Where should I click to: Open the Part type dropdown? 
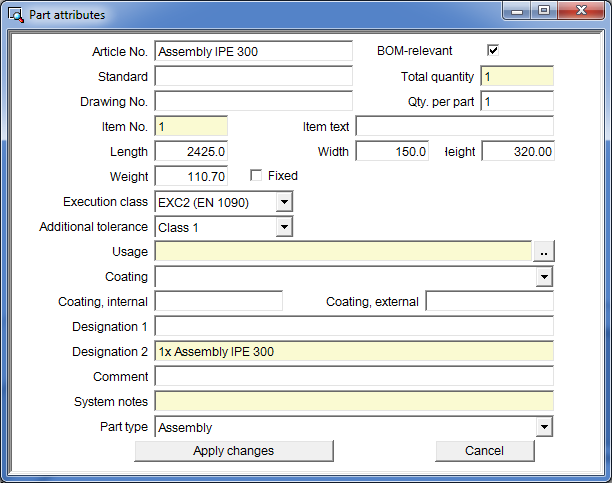[x=544, y=427]
